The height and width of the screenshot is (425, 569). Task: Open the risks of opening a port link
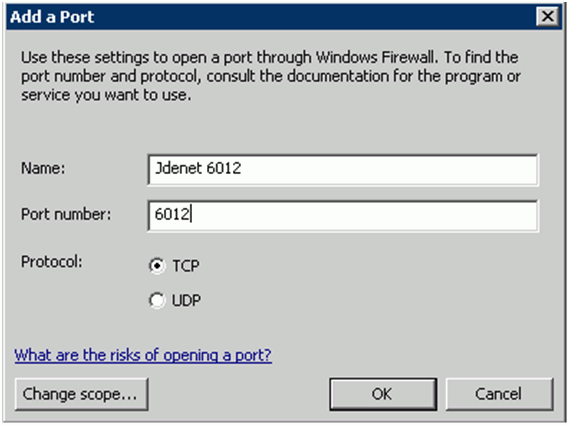click(x=143, y=355)
